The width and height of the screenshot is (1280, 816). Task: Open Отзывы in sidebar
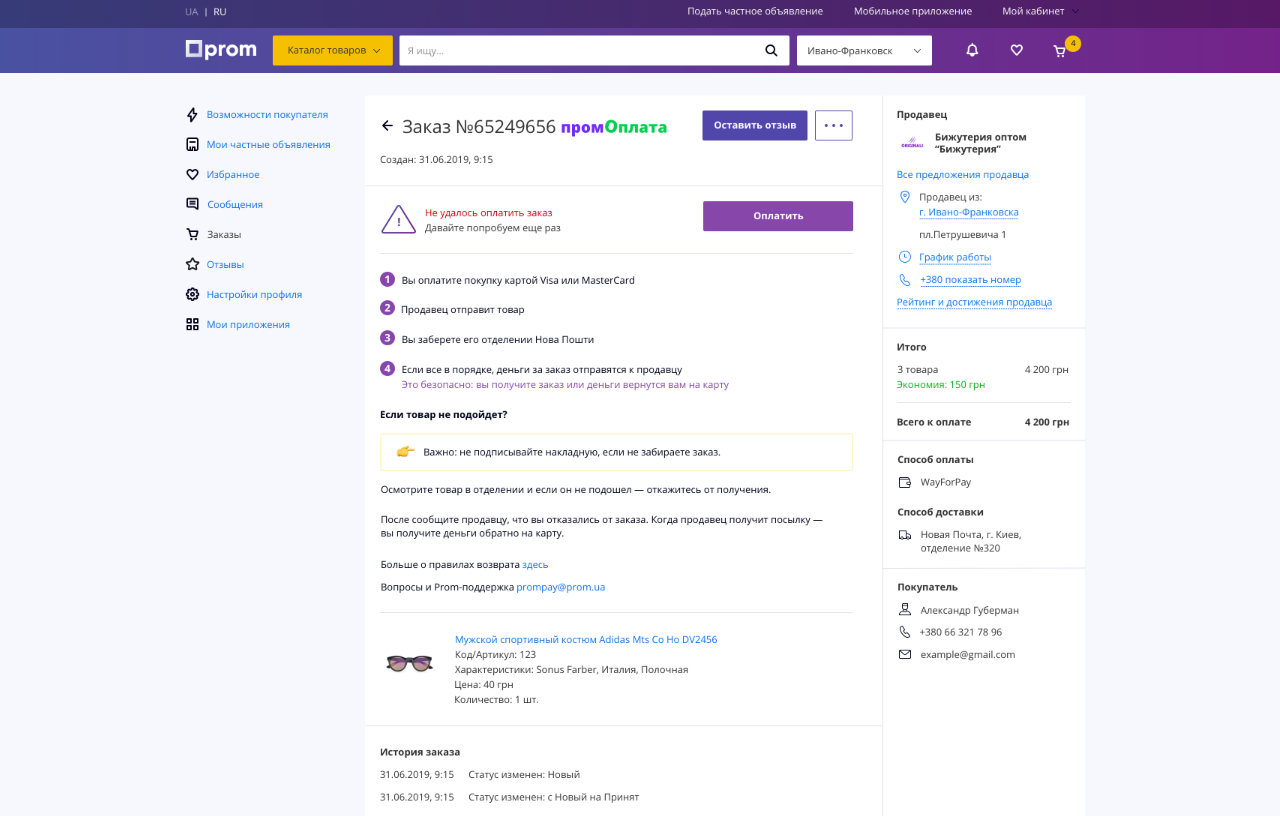pos(225,264)
